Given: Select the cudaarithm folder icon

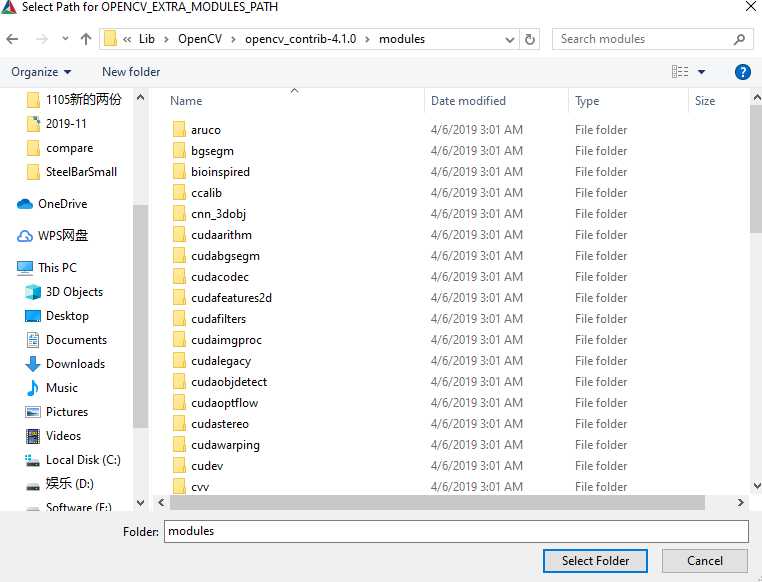Looking at the screenshot, I should click(x=179, y=235).
